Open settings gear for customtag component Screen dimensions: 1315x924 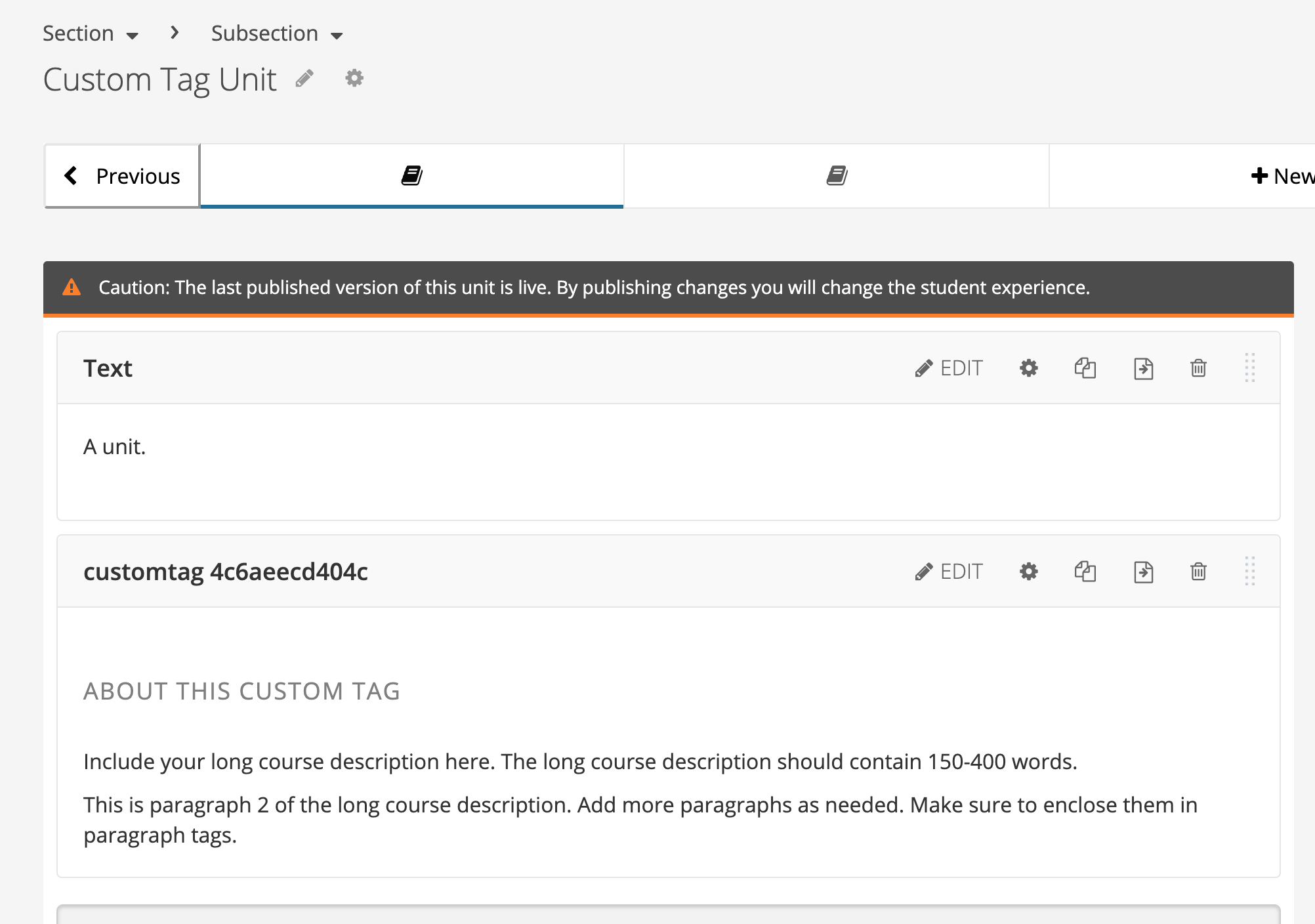[x=1028, y=572]
